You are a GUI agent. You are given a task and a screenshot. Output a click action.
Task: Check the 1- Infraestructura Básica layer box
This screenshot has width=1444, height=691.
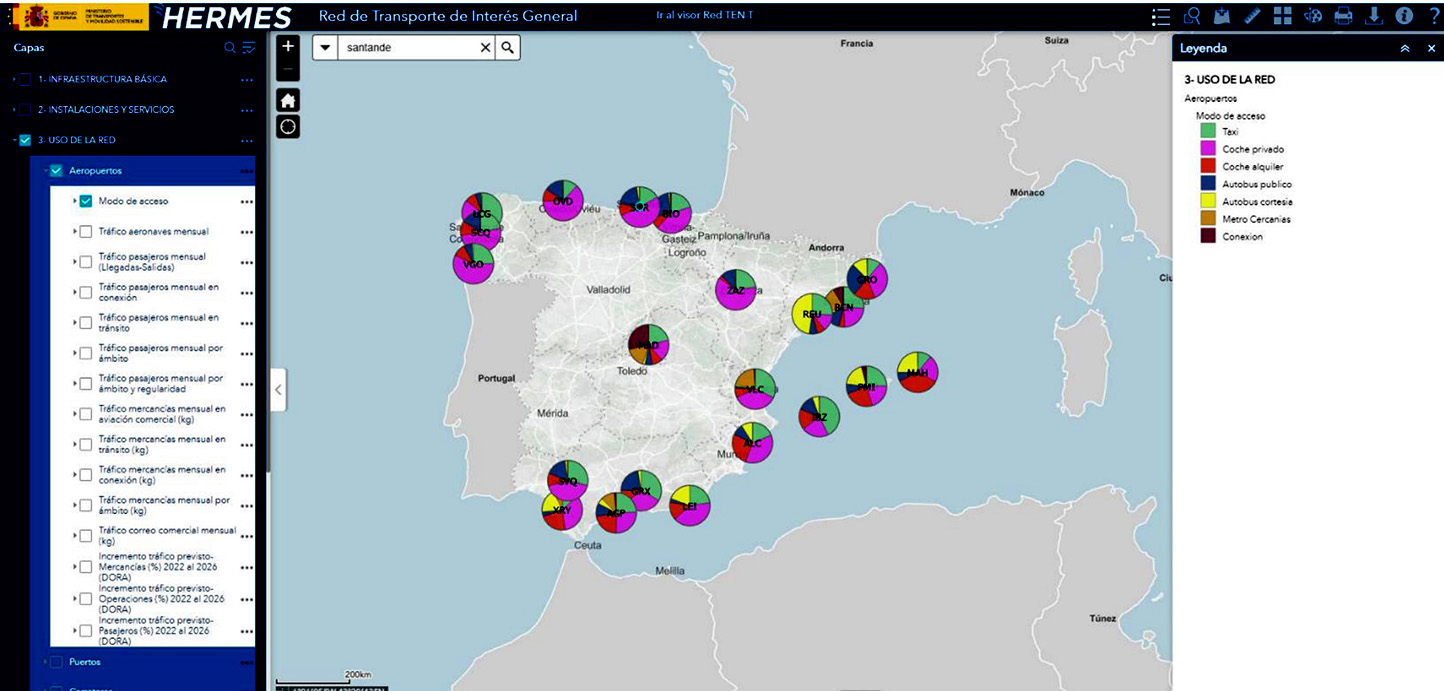[25, 79]
